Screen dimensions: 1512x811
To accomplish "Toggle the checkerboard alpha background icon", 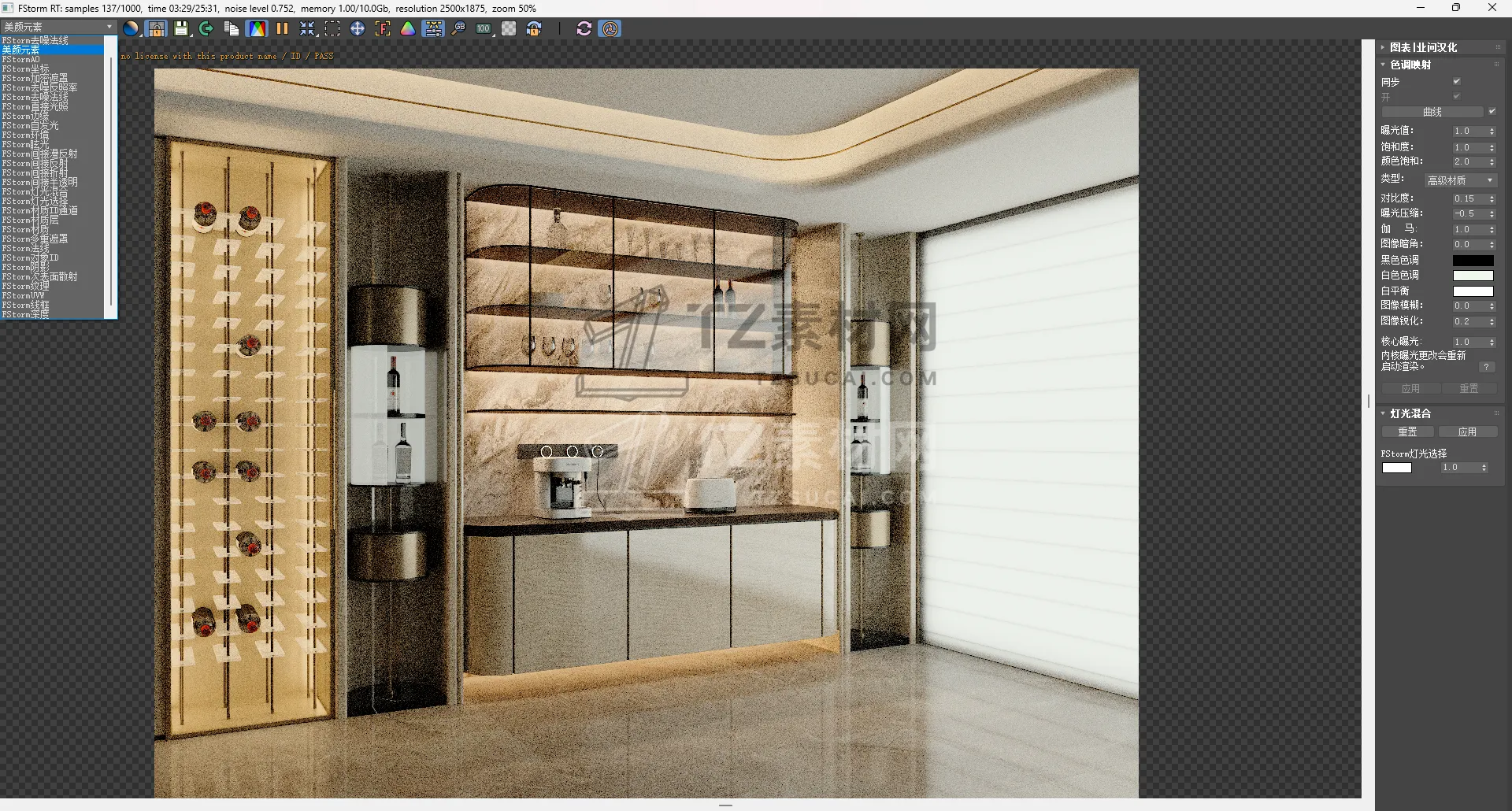I will pos(509,29).
